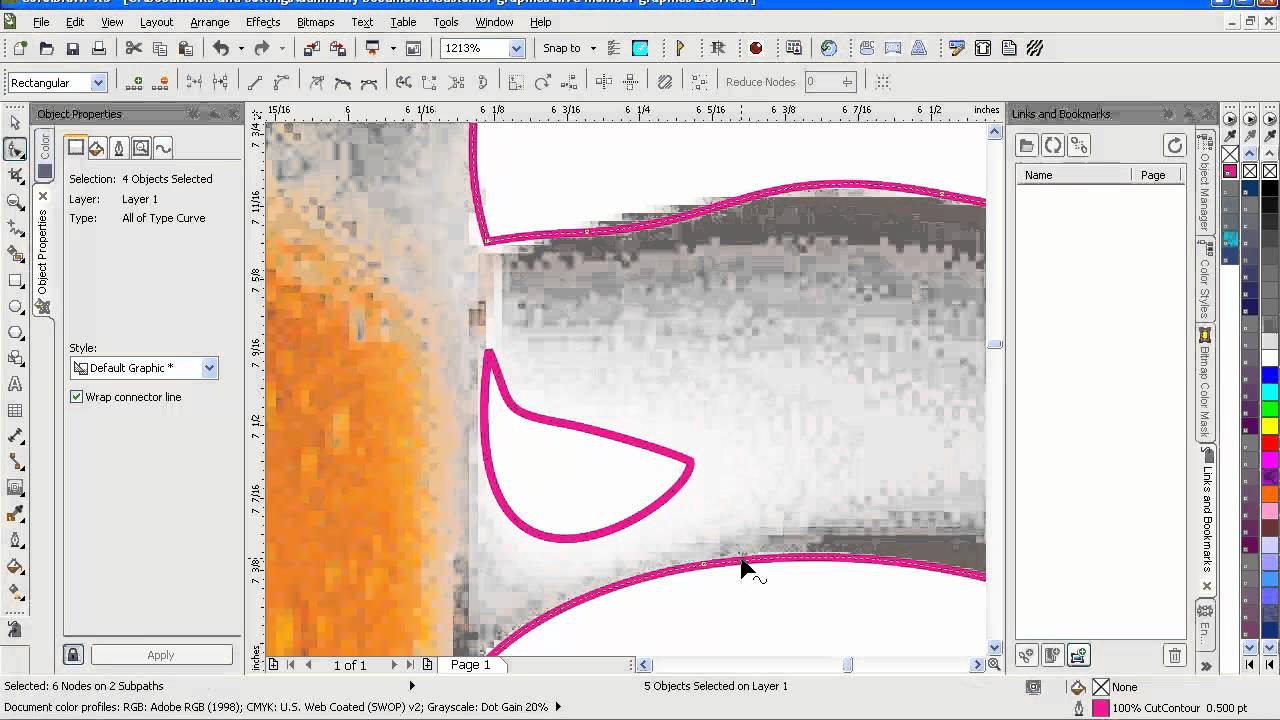Select the Ellipse tool in toolbox
1280x720 pixels.
pos(15,307)
